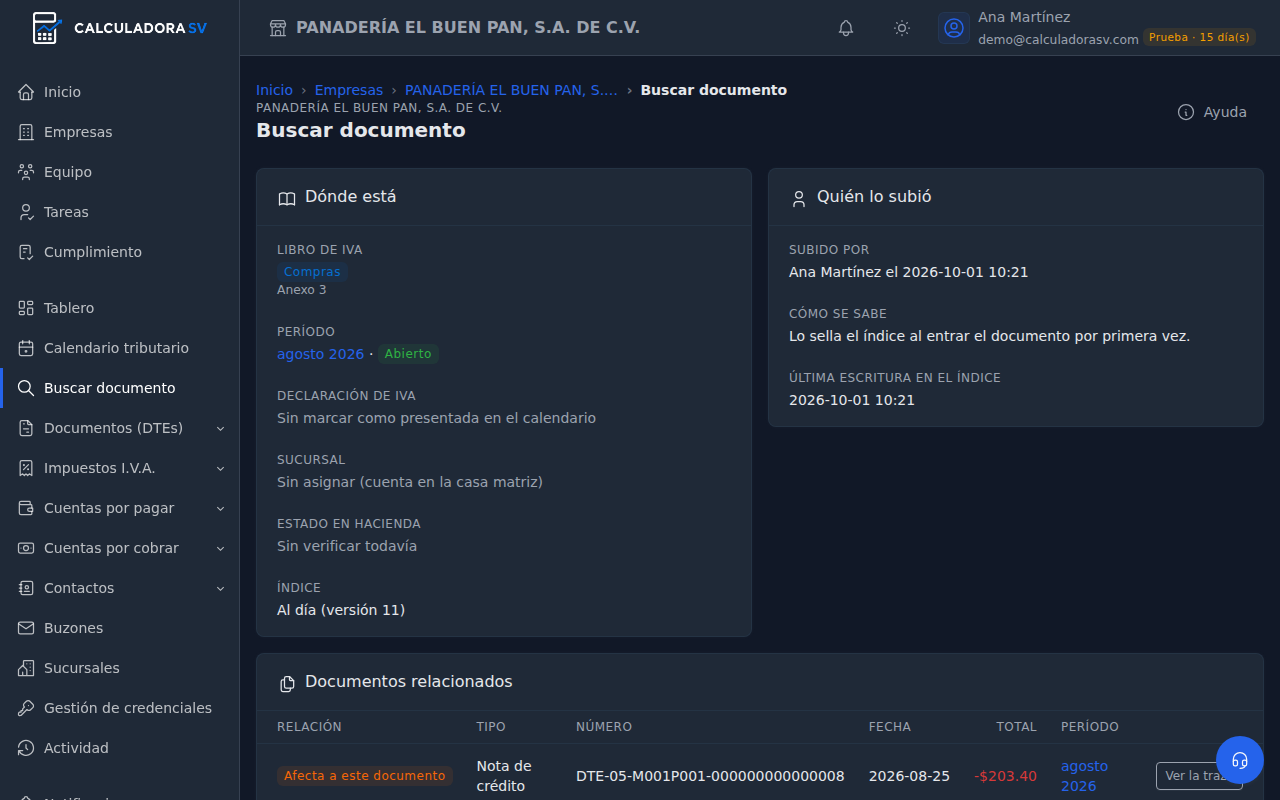Image resolution: width=1280 pixels, height=800 pixels.
Task: Click the company storefront icon in header
Action: 278,28
